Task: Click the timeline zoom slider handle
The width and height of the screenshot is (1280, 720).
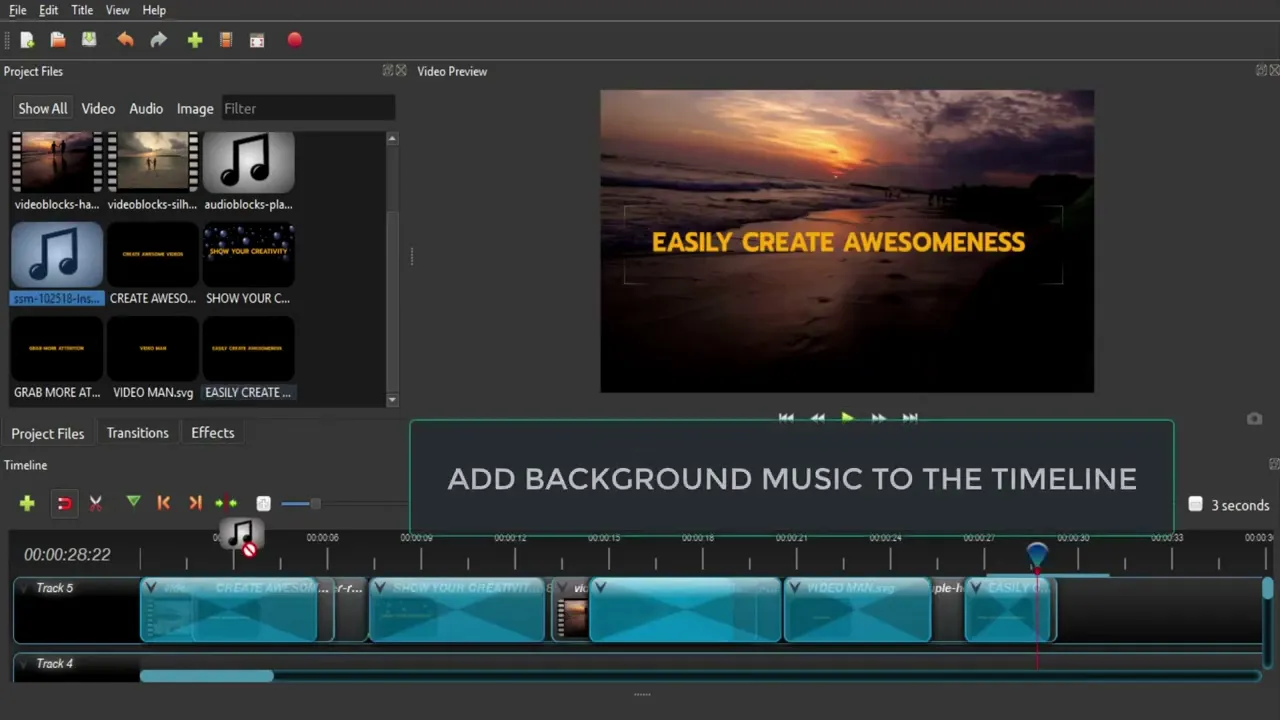Action: coord(315,503)
